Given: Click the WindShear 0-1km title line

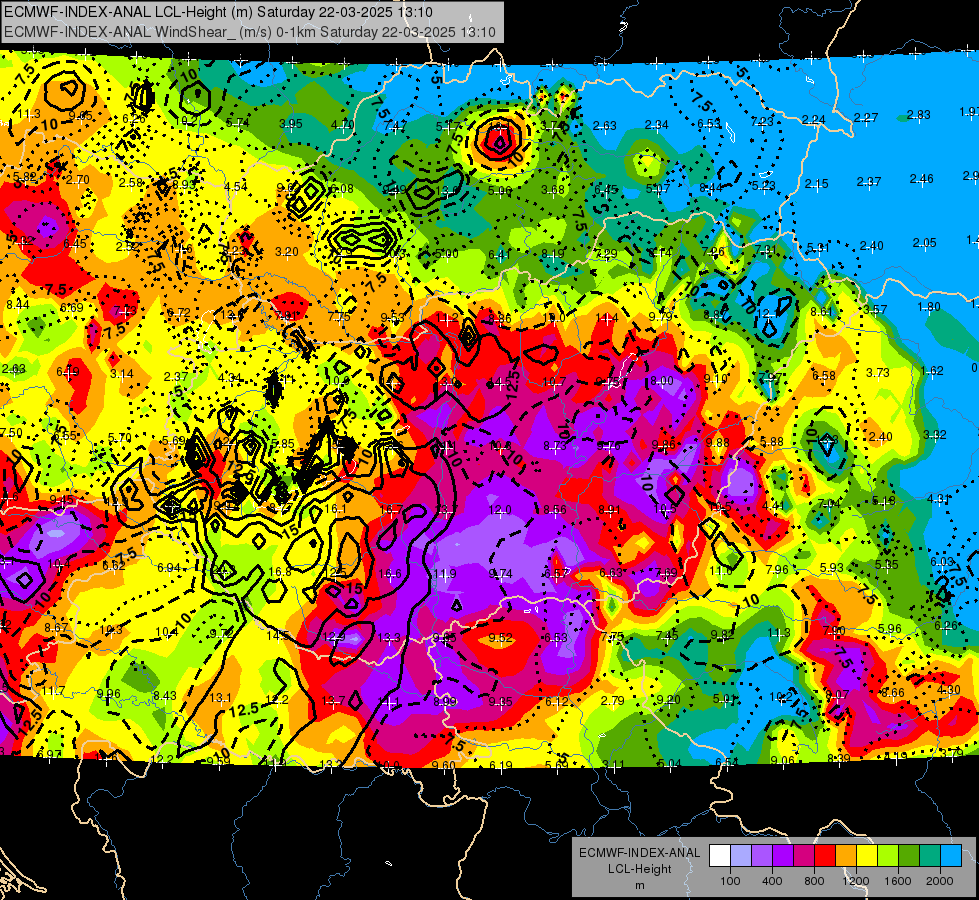Looking at the screenshot, I should (250, 32).
